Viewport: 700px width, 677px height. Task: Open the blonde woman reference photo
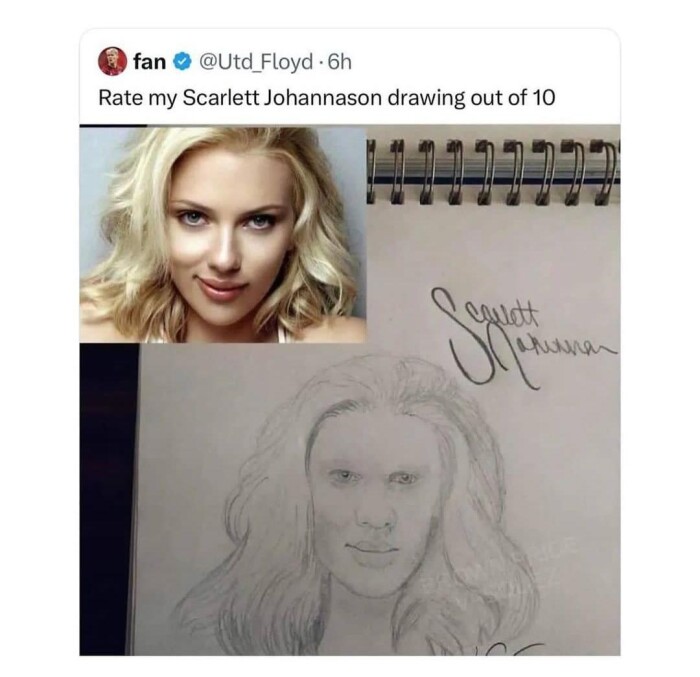click(223, 234)
